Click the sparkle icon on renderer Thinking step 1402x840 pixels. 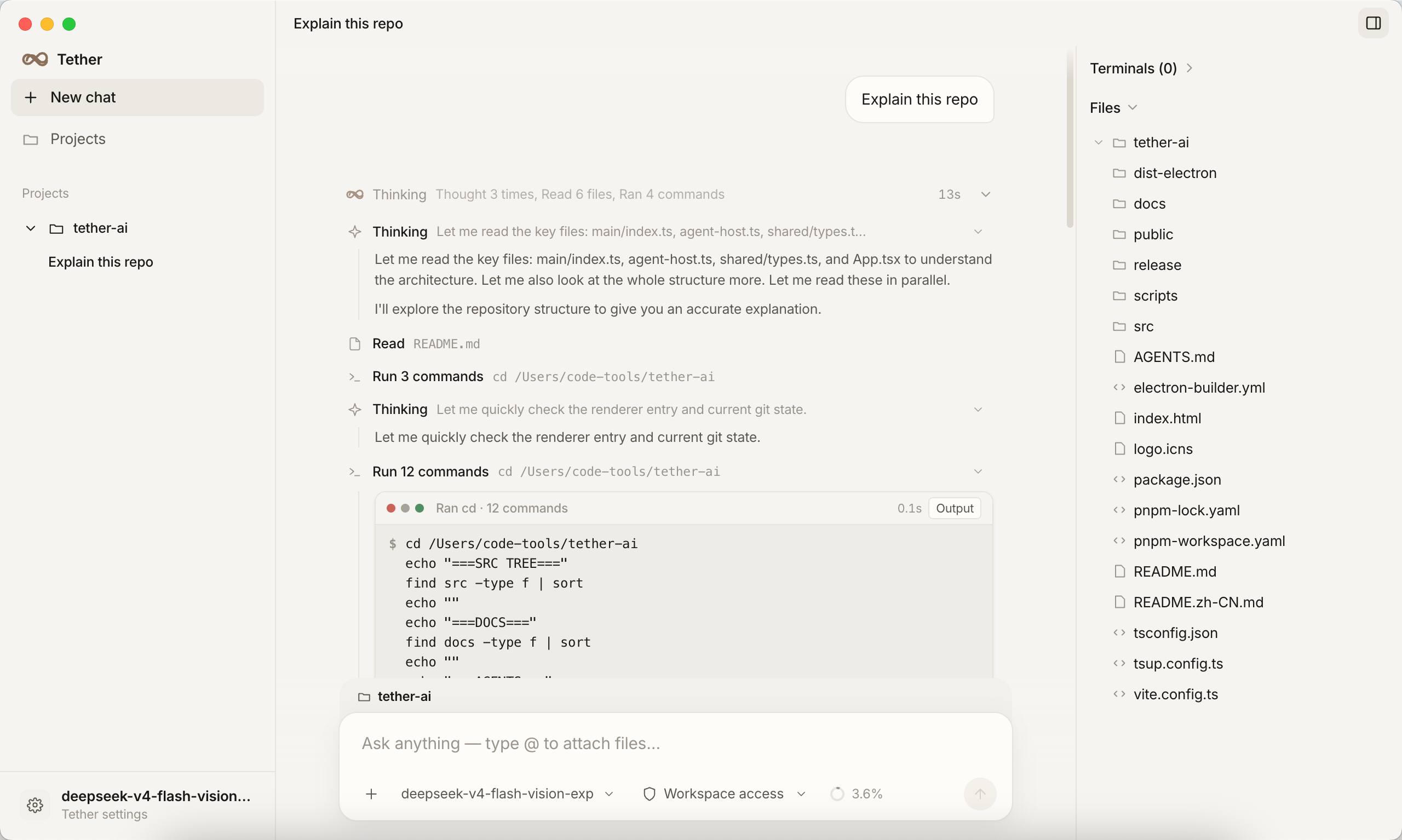(355, 409)
